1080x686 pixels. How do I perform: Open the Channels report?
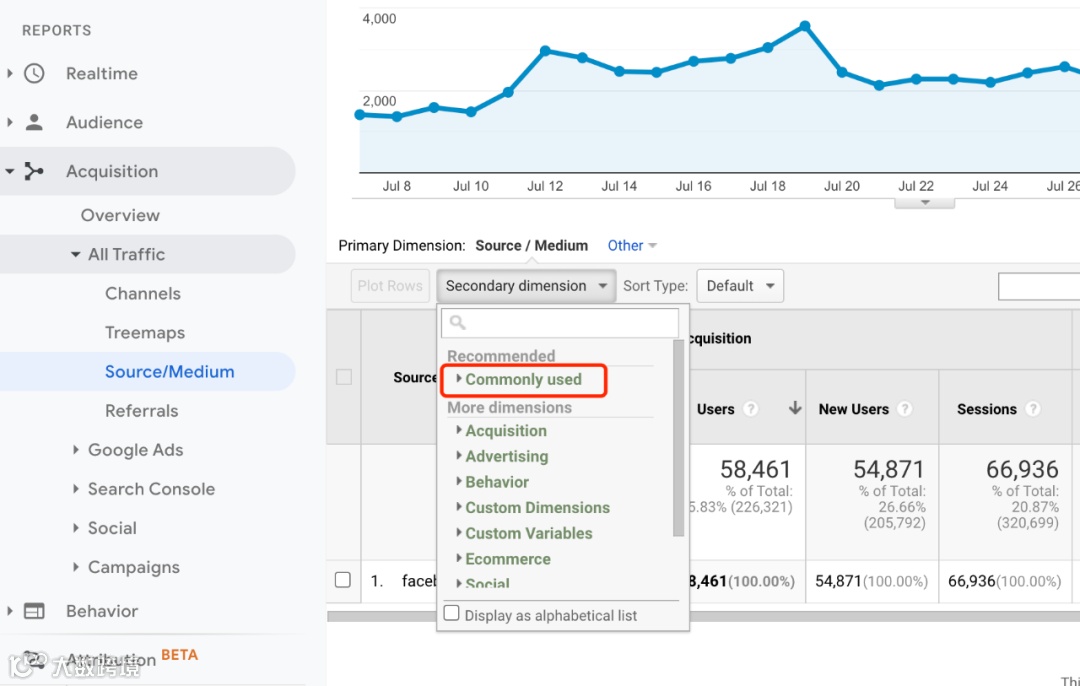coord(143,293)
